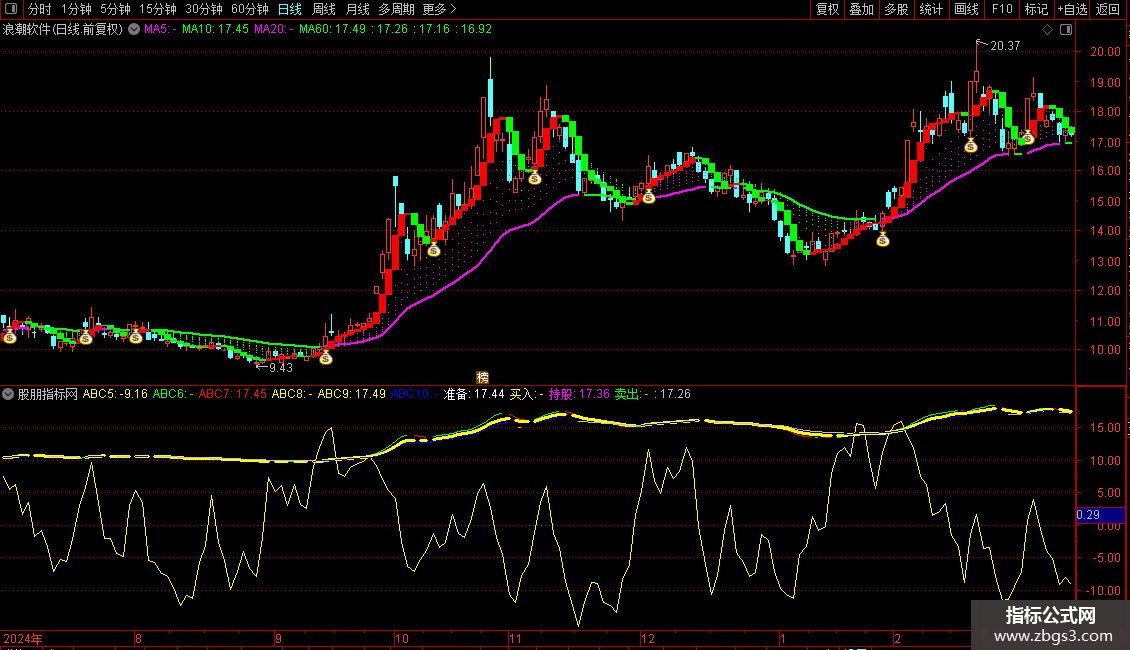Click the blue ABC10 indicator label
The height and width of the screenshot is (650, 1130).
414,394
